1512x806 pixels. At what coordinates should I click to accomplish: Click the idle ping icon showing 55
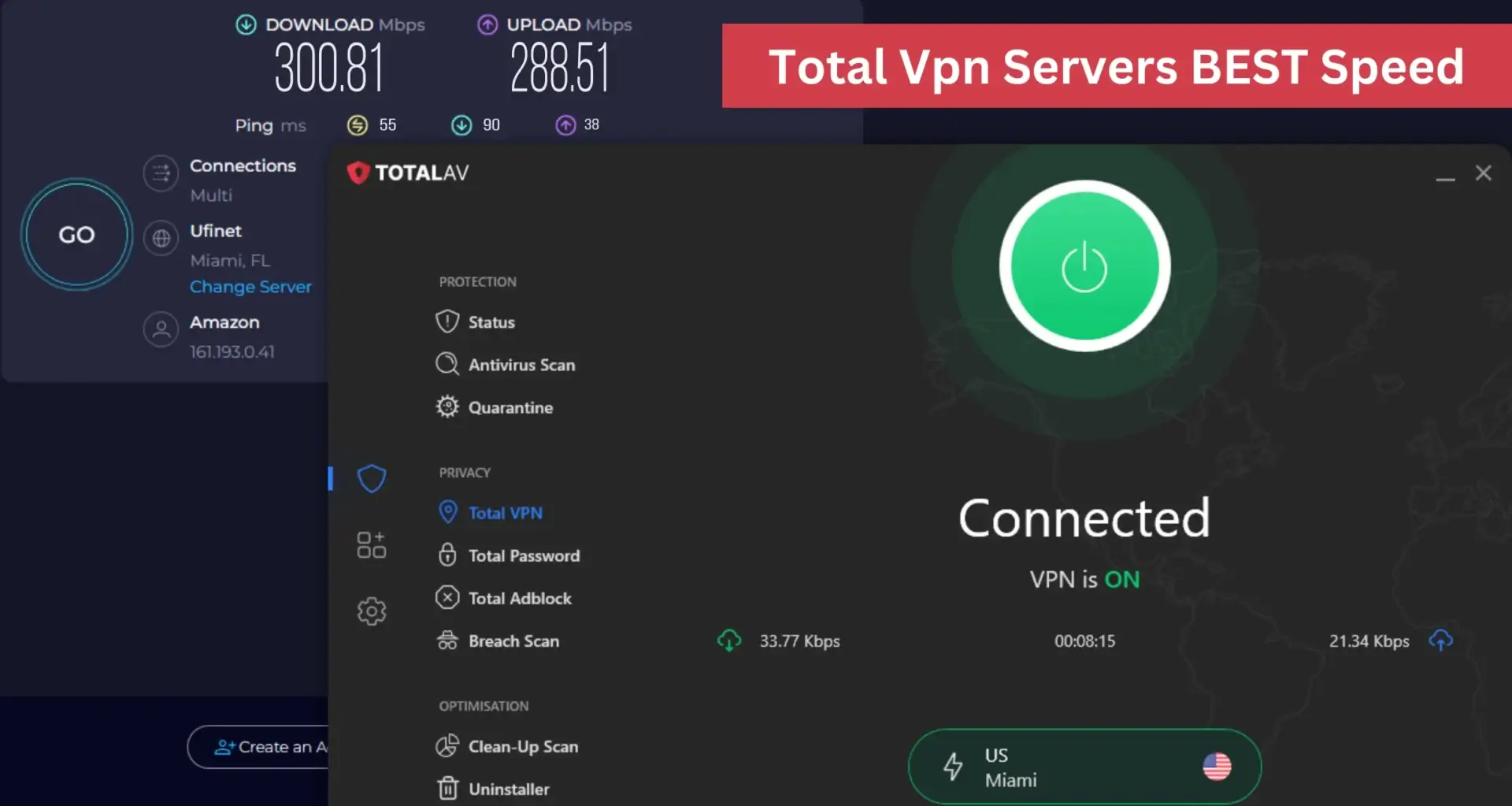point(358,125)
